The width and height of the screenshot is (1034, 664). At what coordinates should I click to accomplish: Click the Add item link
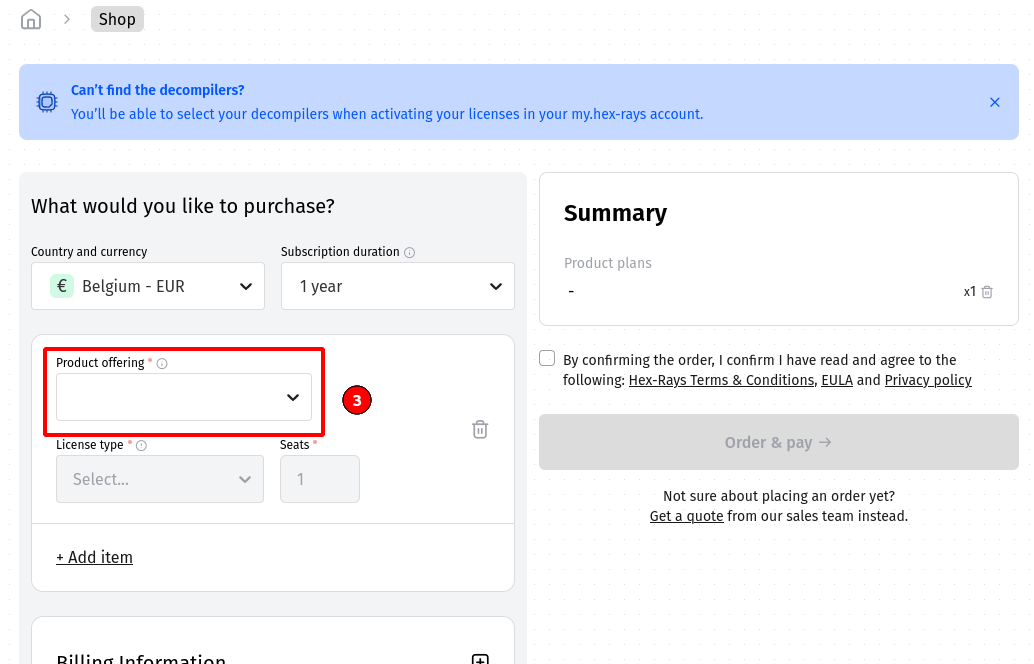tap(94, 557)
